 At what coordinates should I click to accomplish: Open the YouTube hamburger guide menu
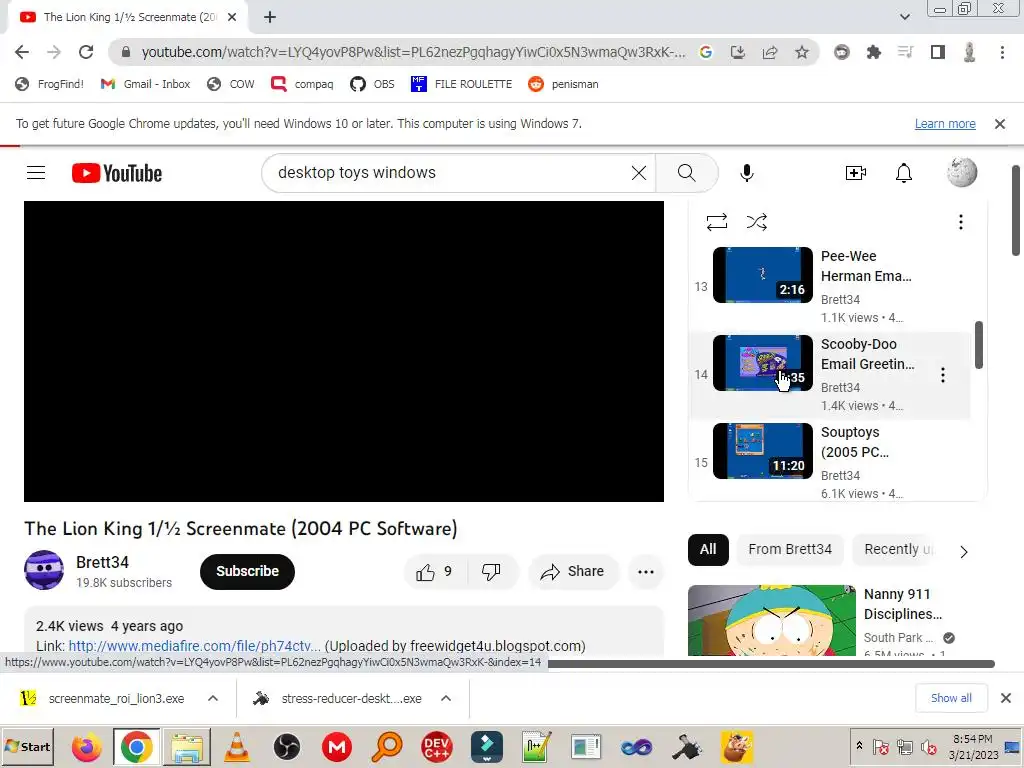36,173
